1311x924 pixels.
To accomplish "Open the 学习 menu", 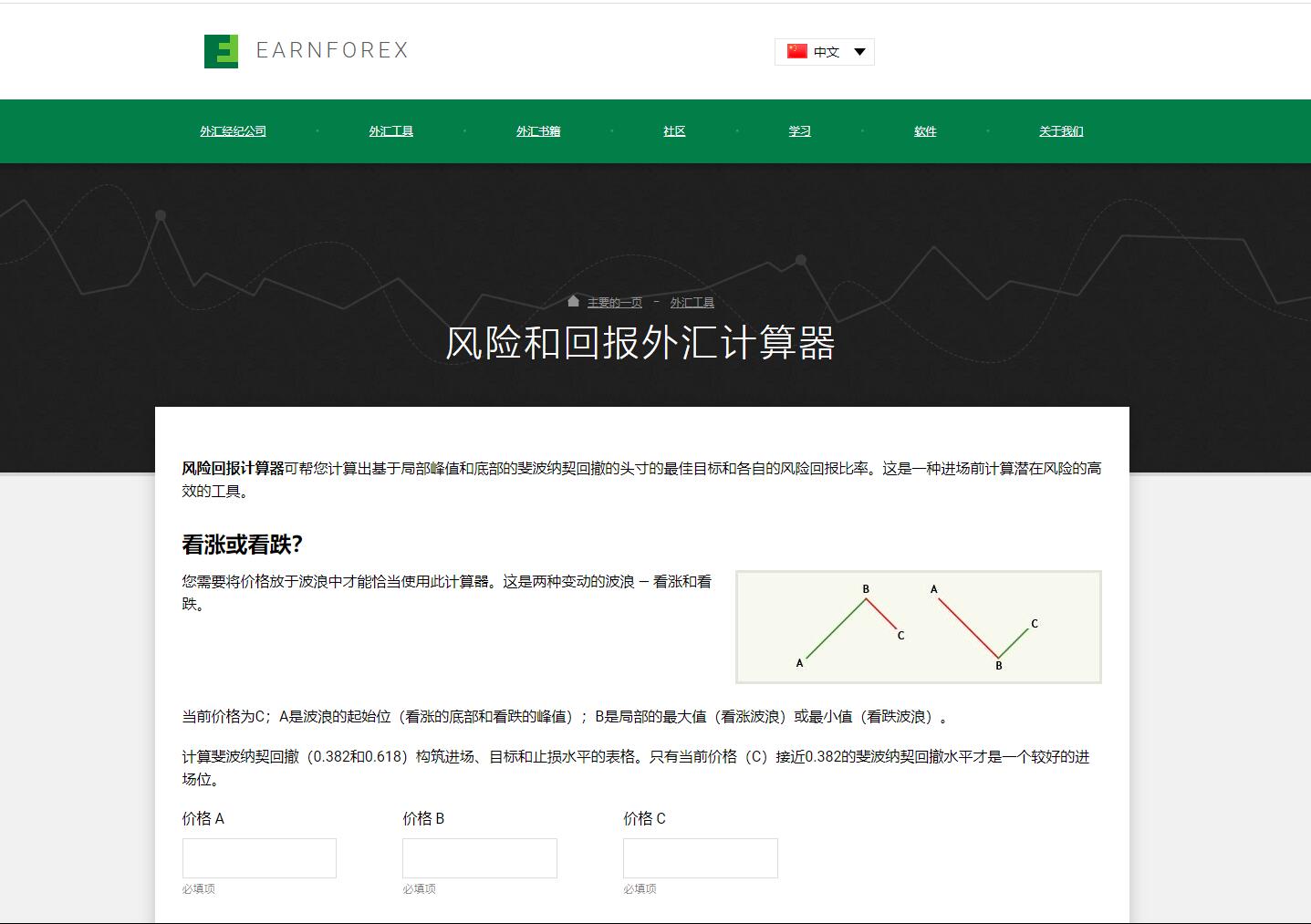I will pyautogui.click(x=800, y=131).
